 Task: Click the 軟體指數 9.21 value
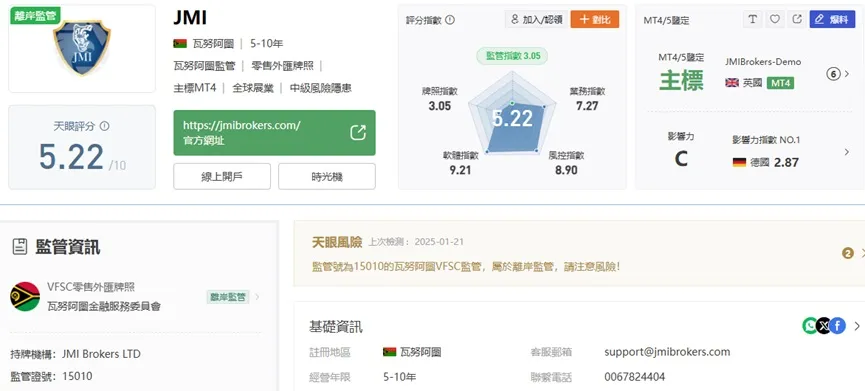pyautogui.click(x=460, y=170)
